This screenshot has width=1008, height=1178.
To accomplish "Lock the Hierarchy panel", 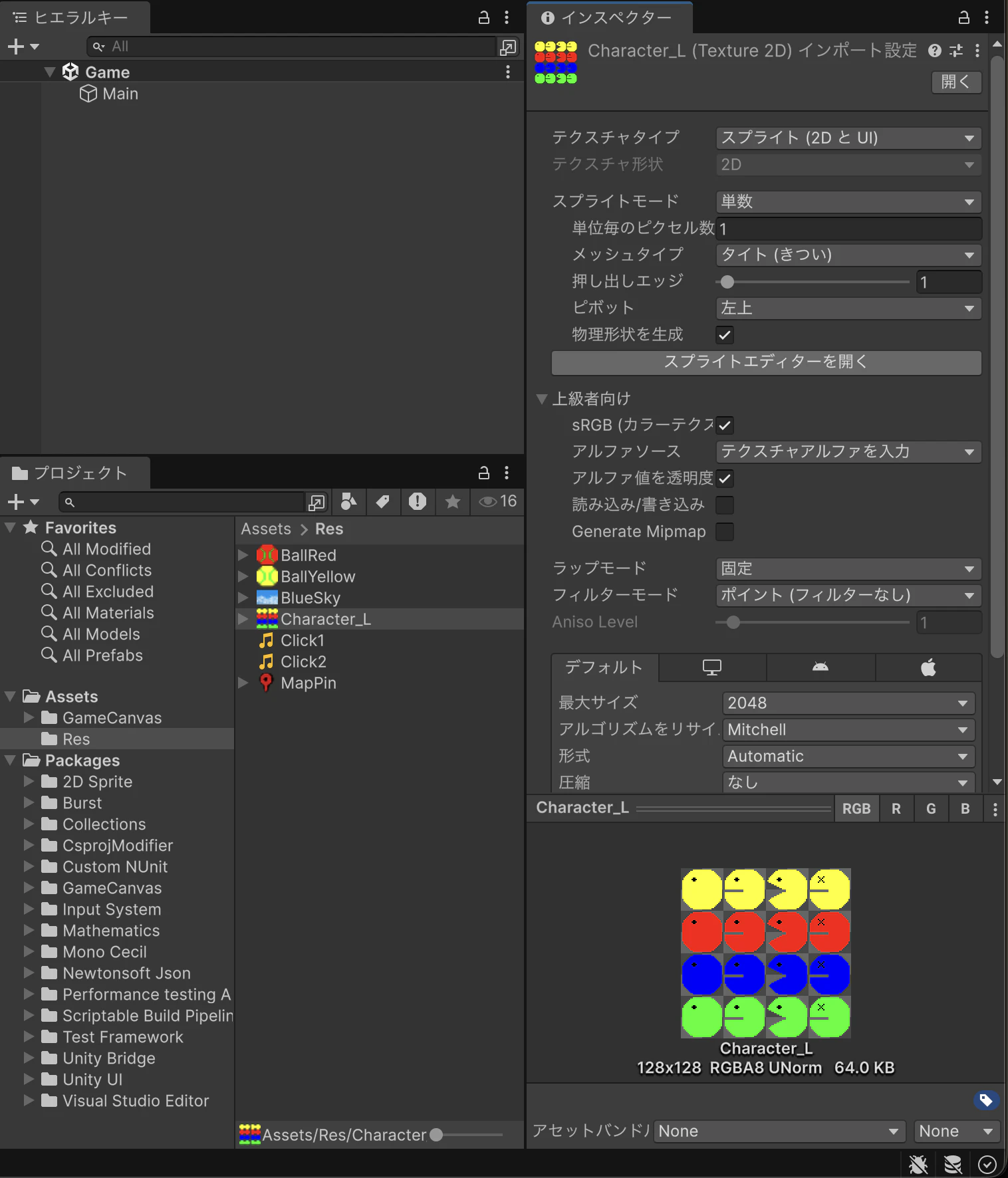I will click(484, 18).
